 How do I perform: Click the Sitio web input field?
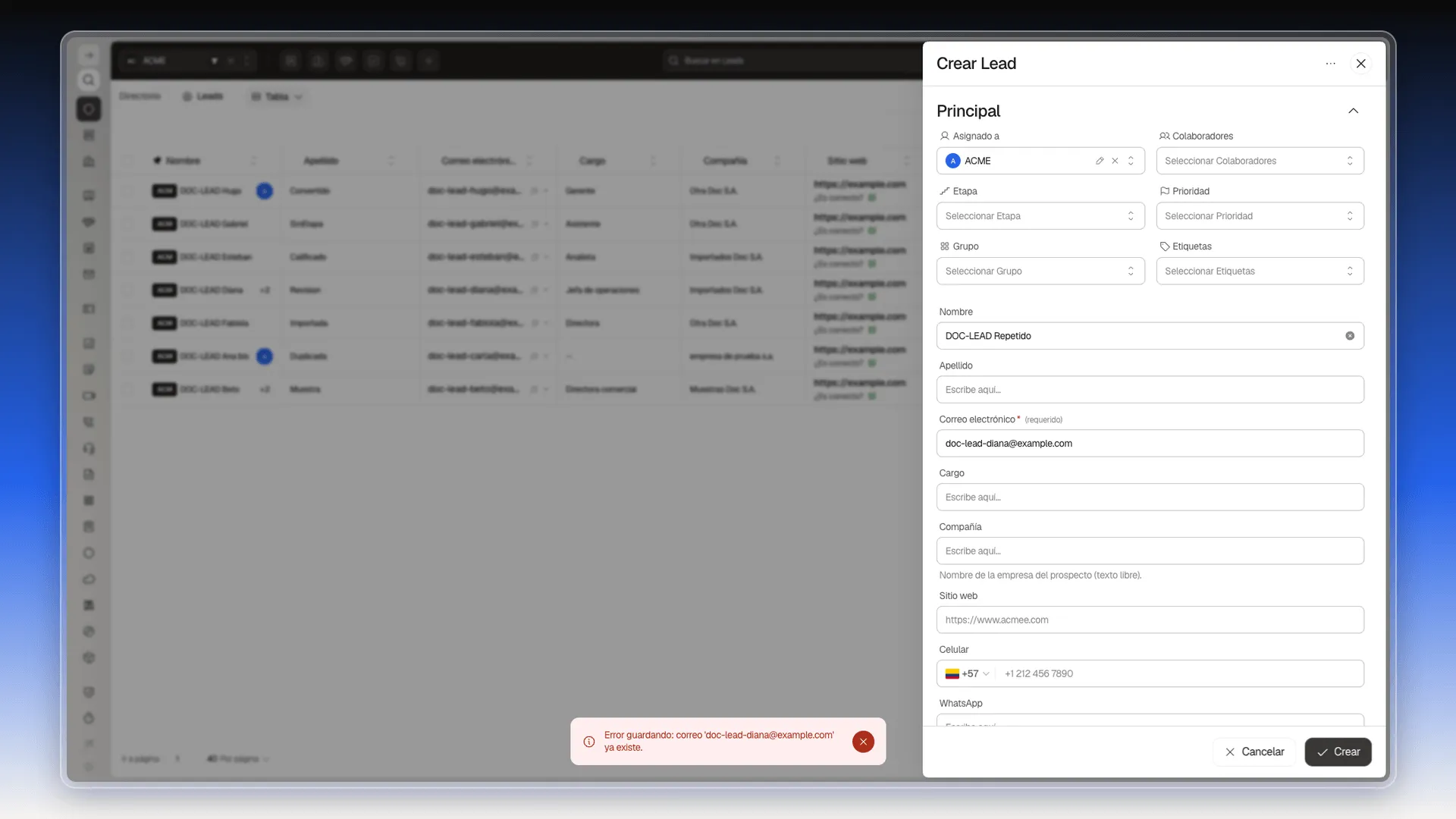pyautogui.click(x=1150, y=620)
